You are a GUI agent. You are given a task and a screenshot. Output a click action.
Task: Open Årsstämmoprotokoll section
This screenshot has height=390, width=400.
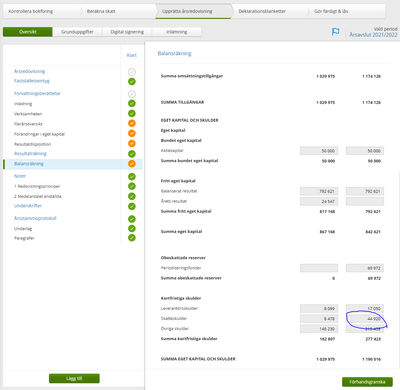click(x=35, y=218)
